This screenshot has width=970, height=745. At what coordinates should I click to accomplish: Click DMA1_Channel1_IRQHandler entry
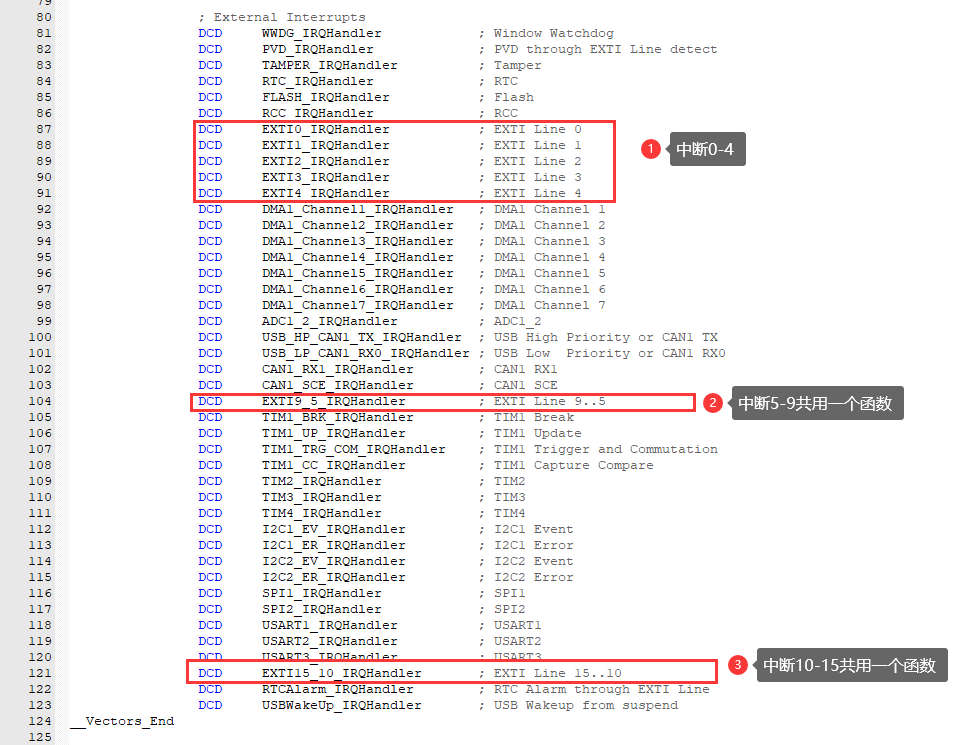358,210
